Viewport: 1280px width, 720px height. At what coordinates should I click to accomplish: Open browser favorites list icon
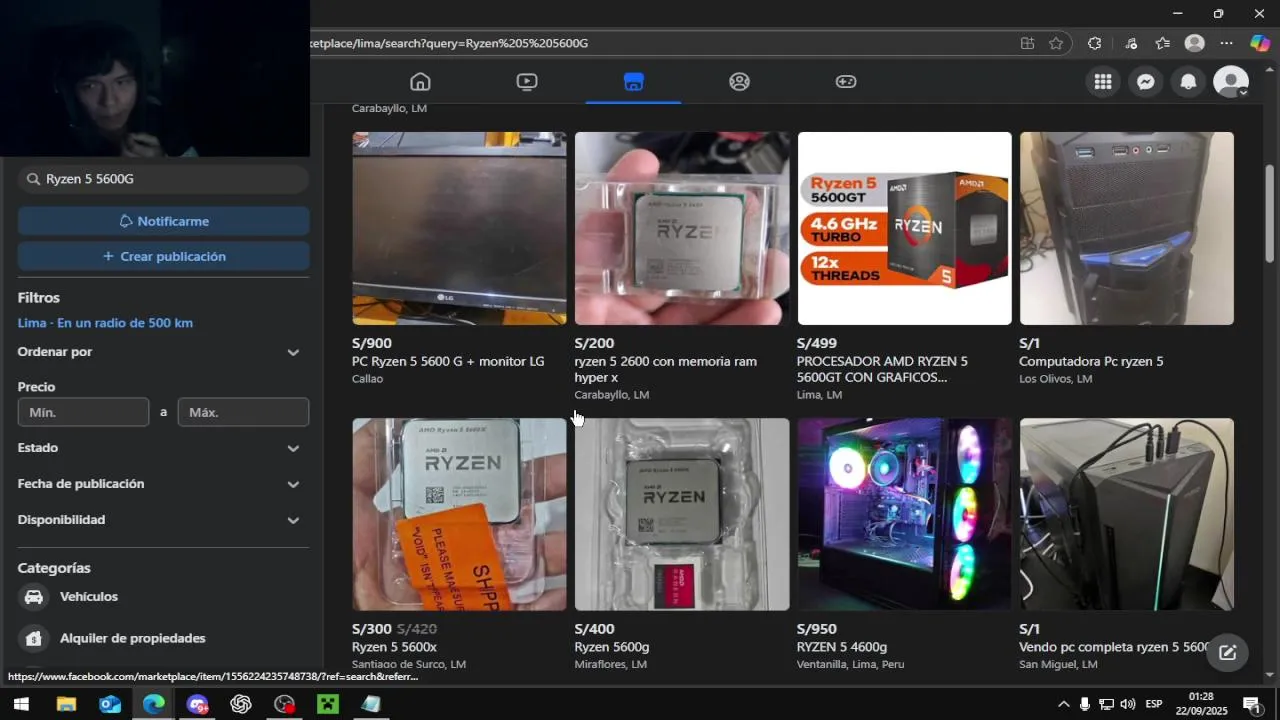[x=1162, y=43]
